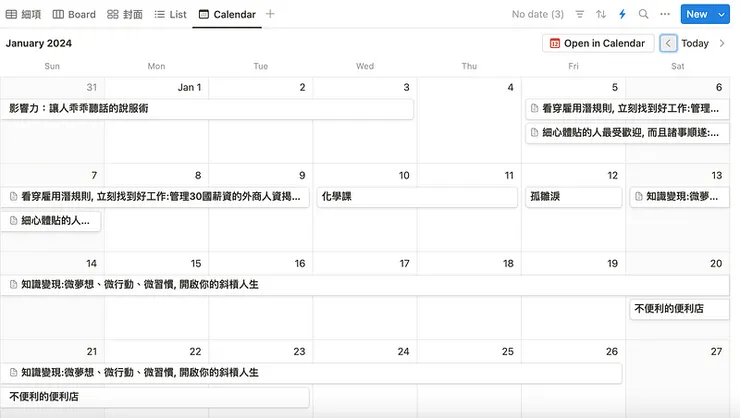Open the sort arrows icon
Viewport: 740px width, 418px height.
tap(601, 14)
